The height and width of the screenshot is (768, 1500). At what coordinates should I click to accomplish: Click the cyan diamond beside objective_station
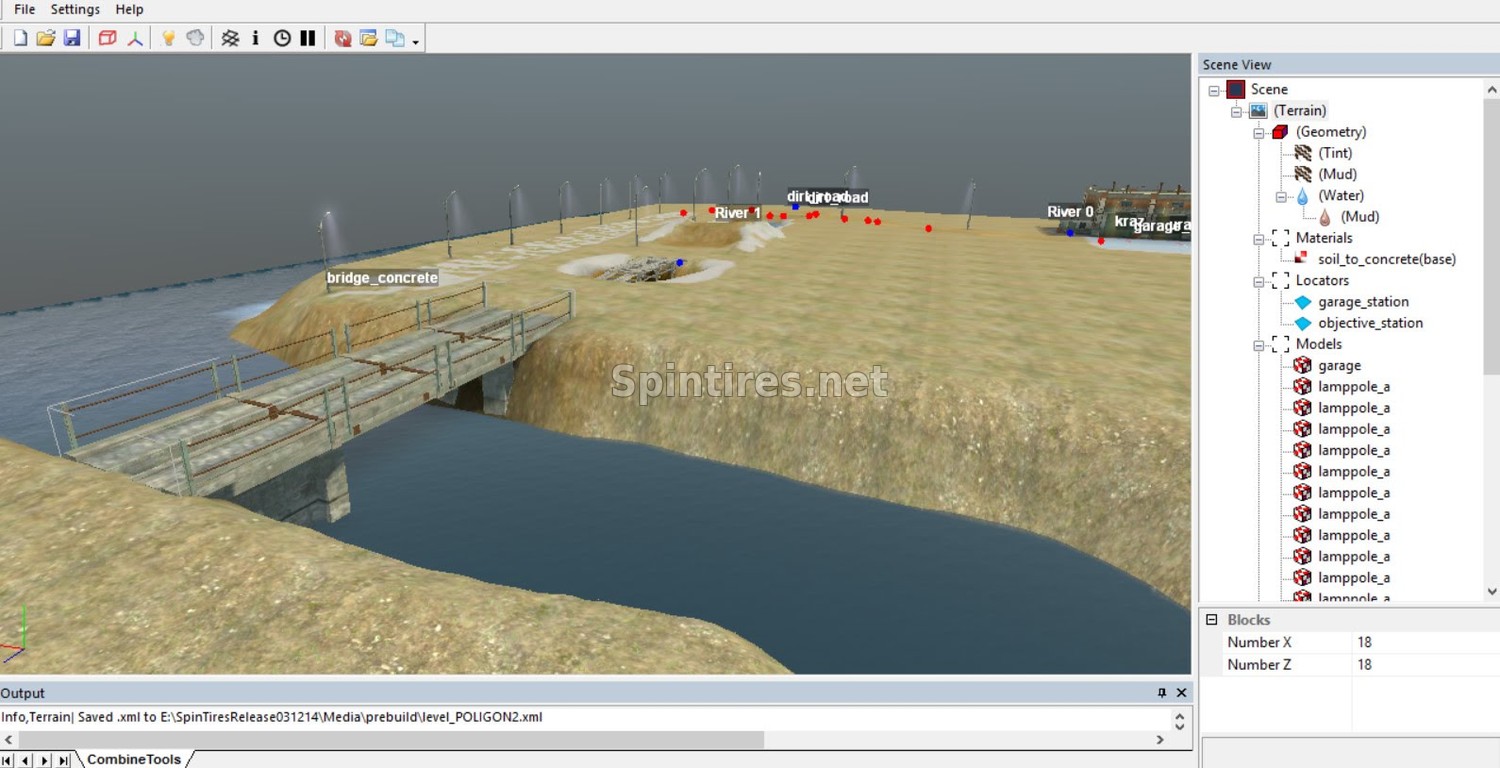pyautogui.click(x=1303, y=323)
